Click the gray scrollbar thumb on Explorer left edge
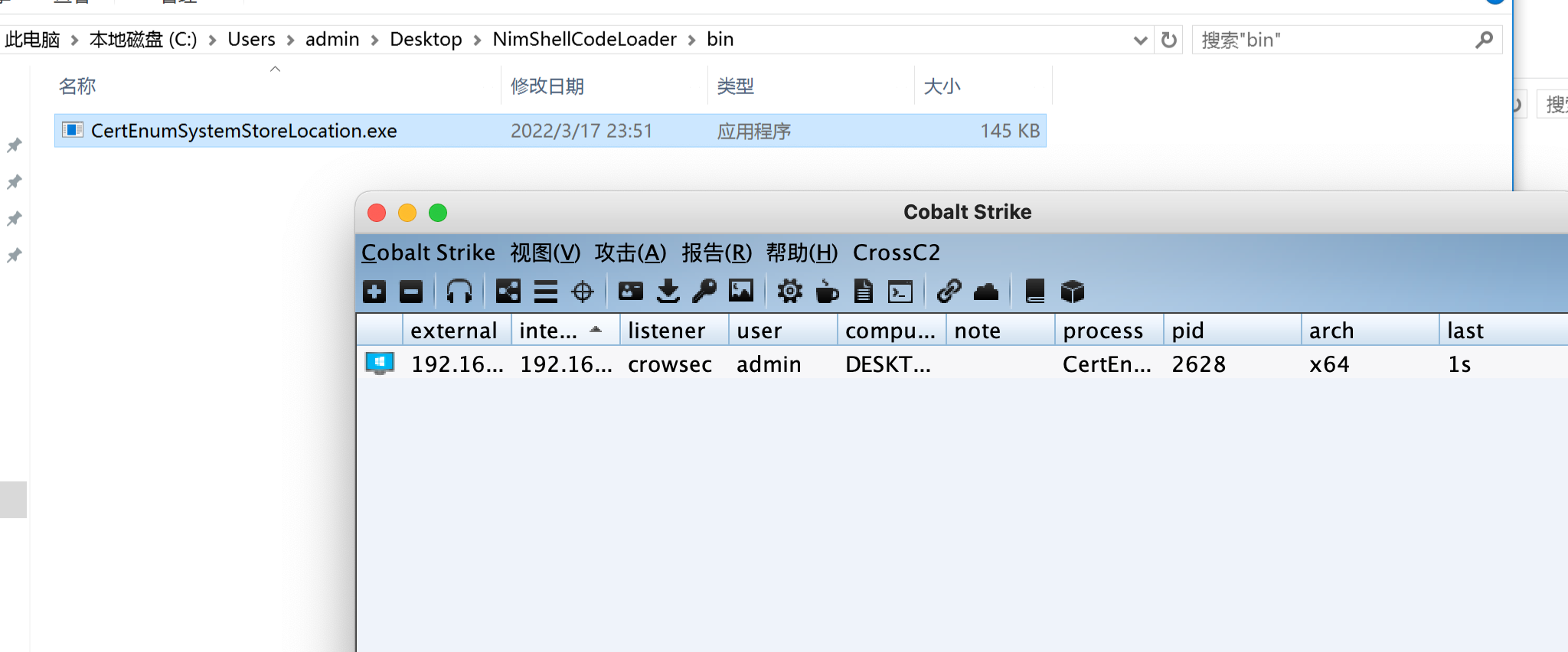 point(13,499)
